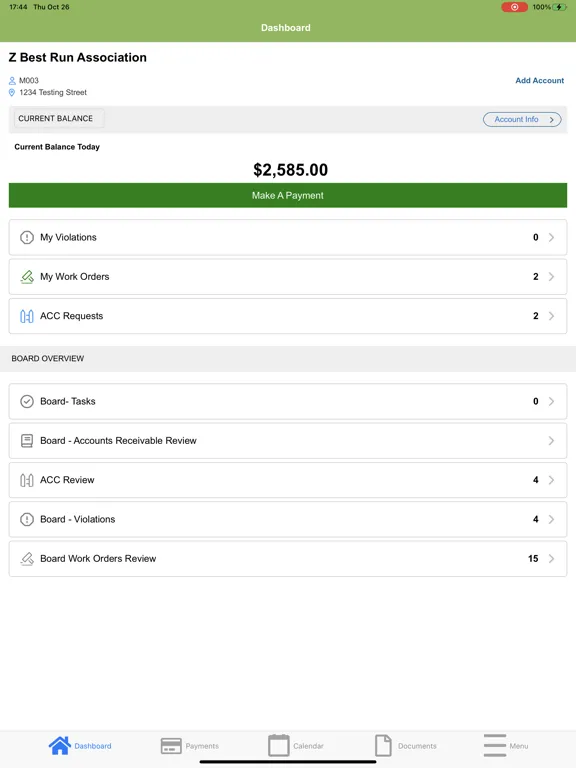Image resolution: width=576 pixels, height=768 pixels.
Task: Tap the ACC Requests gate icon
Action: point(26,316)
